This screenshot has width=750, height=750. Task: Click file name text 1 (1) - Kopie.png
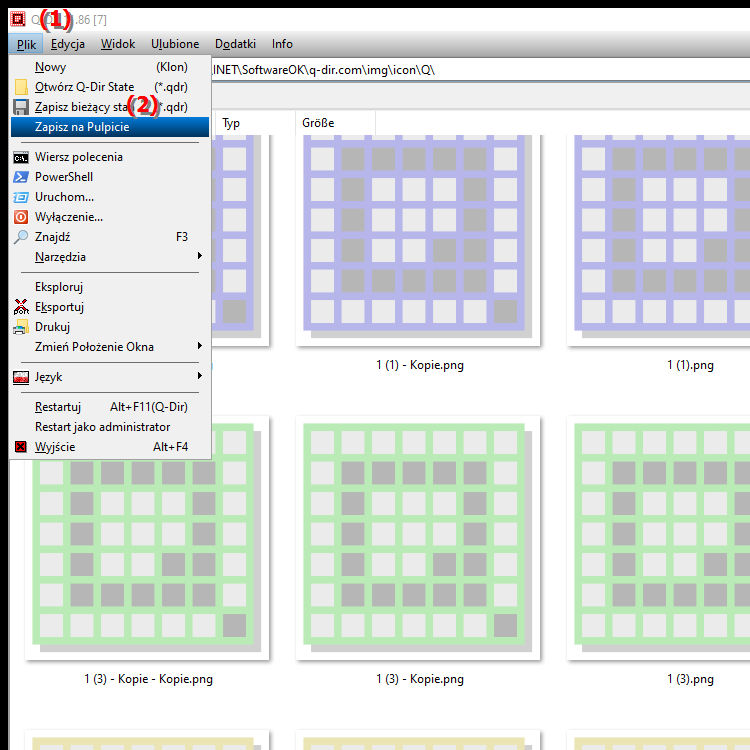click(x=420, y=365)
